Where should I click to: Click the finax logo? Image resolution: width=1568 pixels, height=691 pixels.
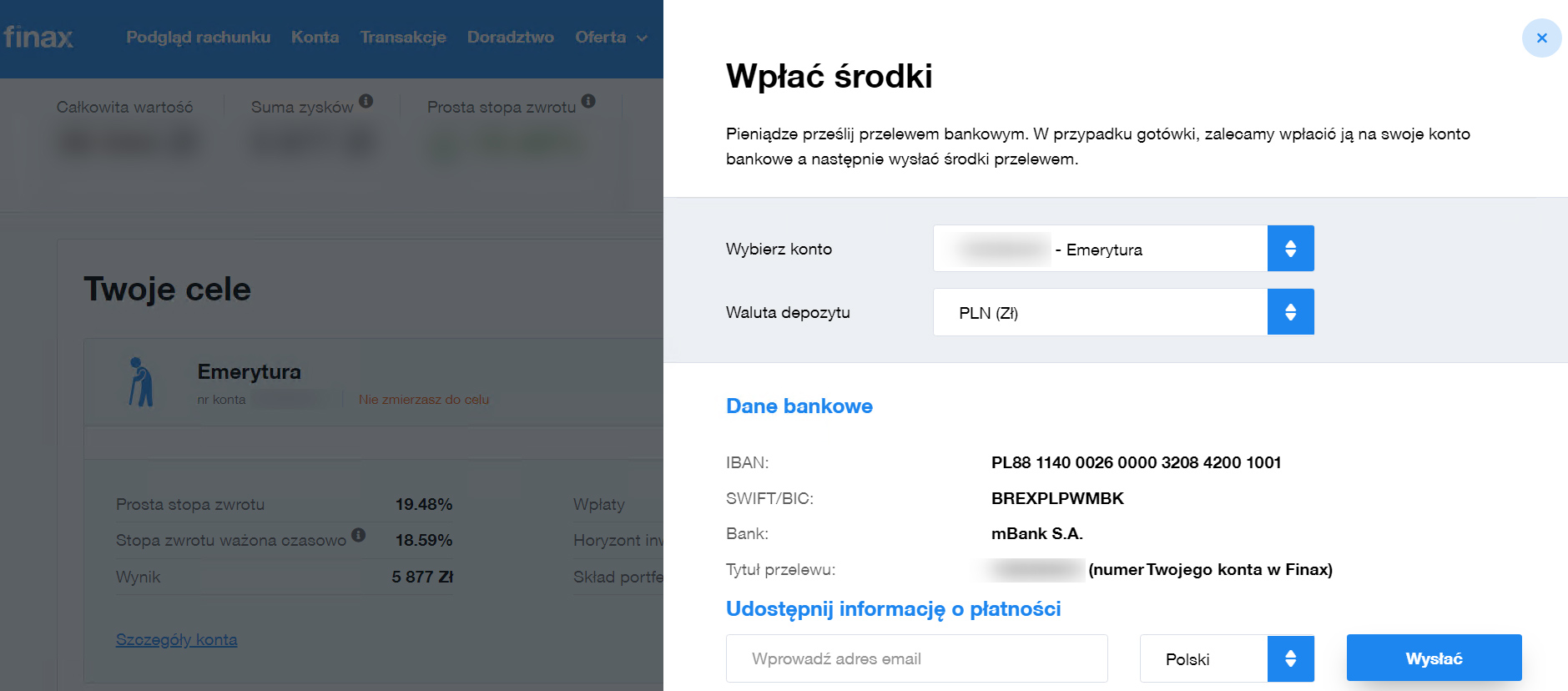[x=38, y=37]
